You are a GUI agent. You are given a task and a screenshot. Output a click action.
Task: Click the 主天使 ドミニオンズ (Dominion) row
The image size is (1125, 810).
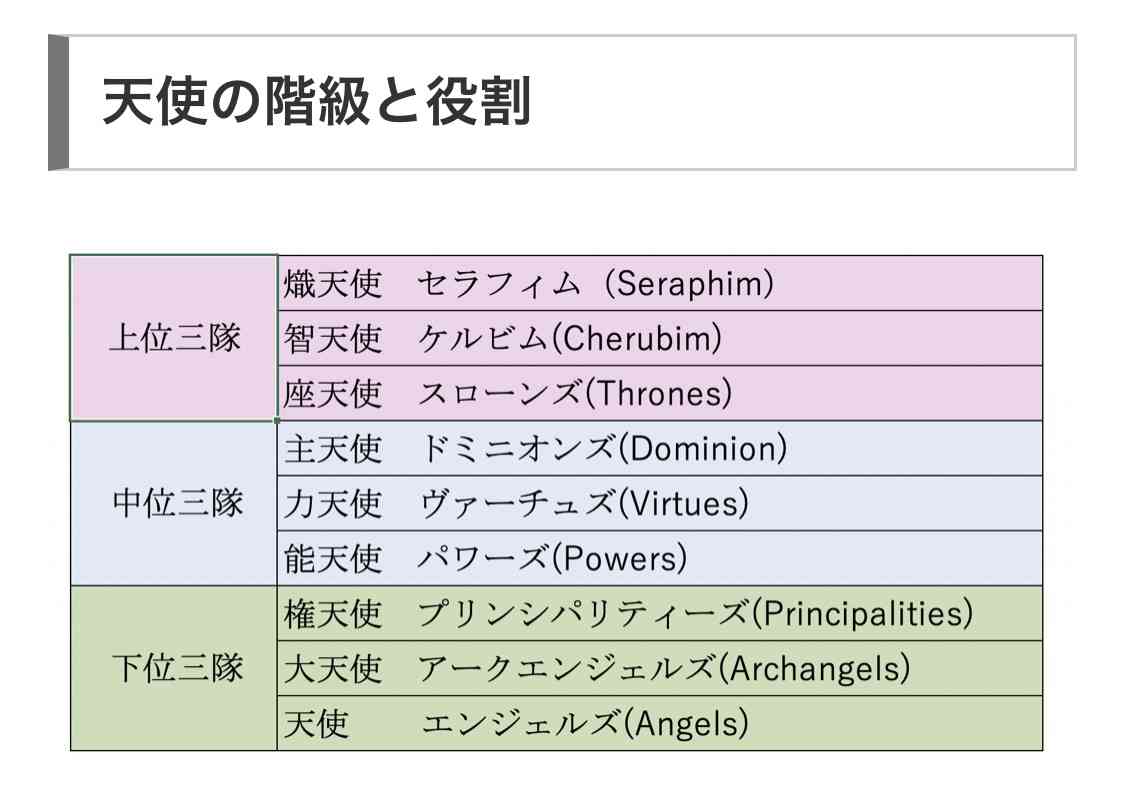coord(660,448)
